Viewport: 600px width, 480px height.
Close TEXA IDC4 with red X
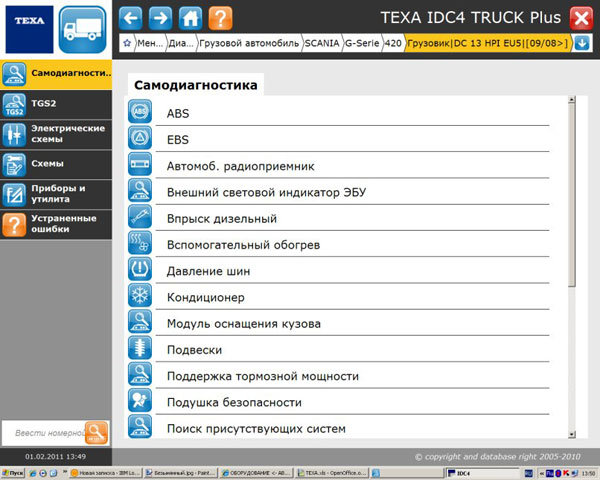coord(581,18)
